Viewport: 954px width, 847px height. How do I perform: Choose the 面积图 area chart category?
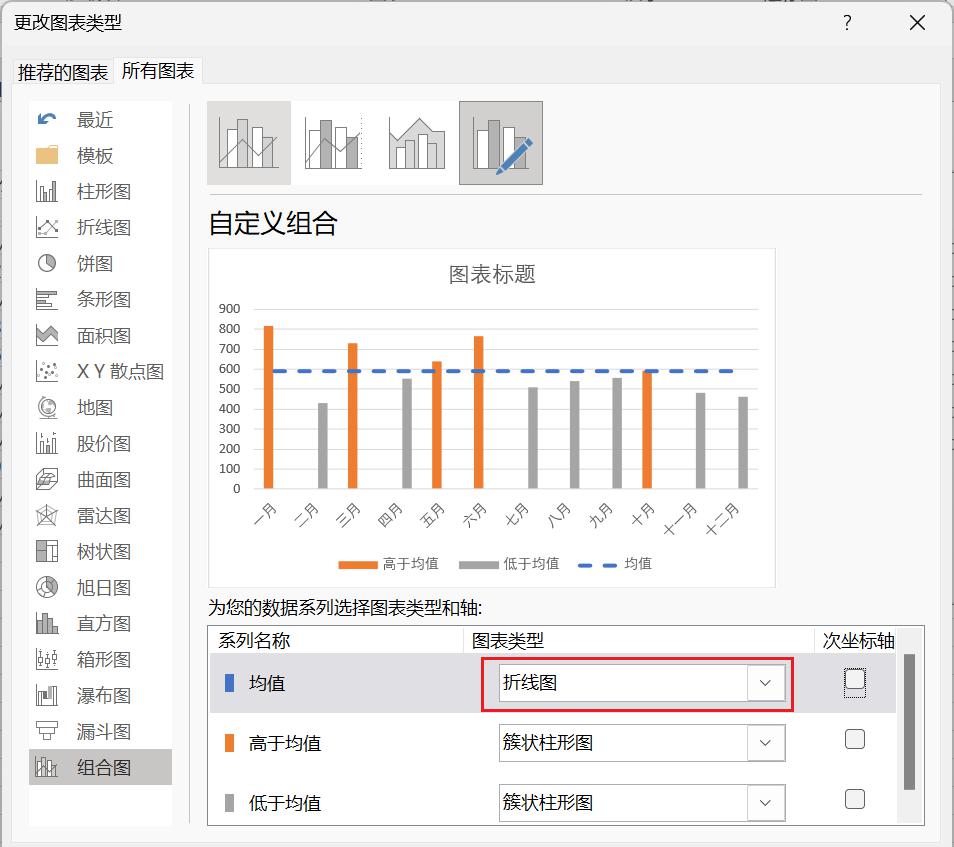pos(100,335)
